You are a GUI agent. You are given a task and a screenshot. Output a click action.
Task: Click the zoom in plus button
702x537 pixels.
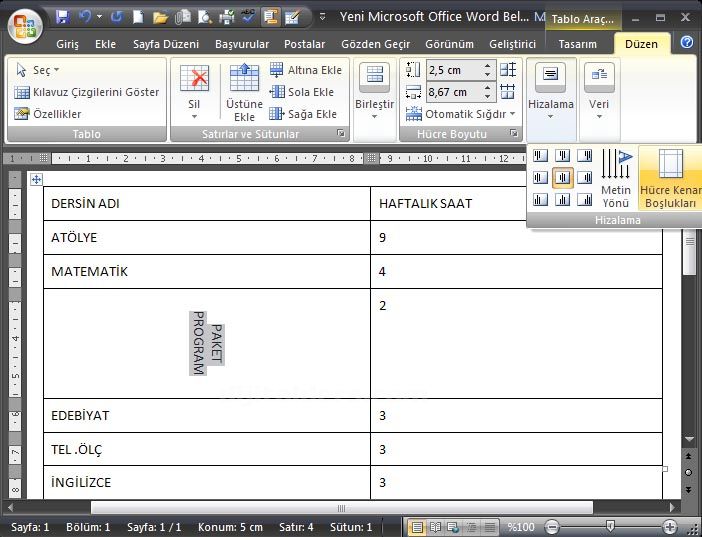coord(670,527)
